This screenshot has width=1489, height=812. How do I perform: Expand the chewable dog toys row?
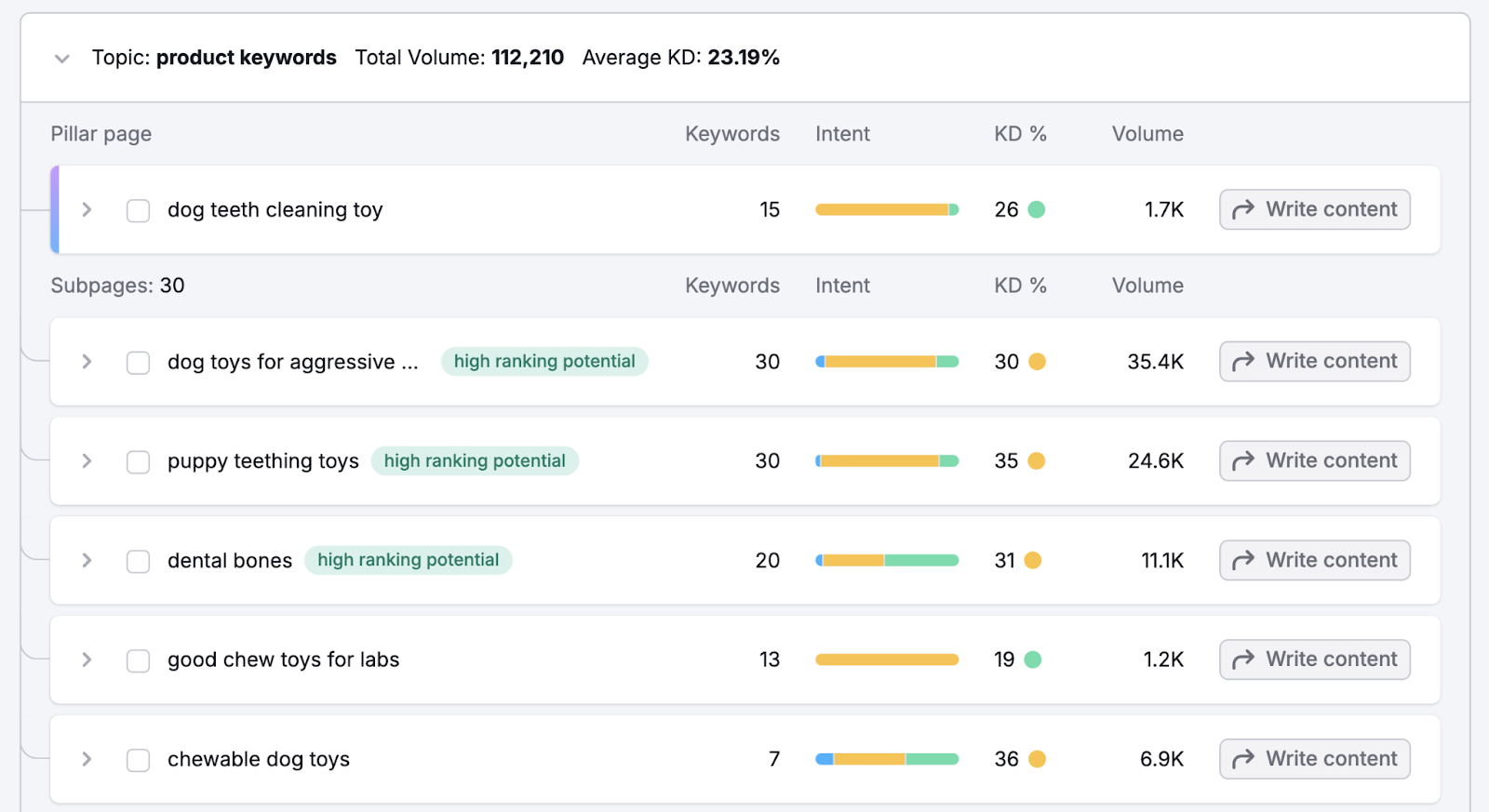click(x=87, y=759)
